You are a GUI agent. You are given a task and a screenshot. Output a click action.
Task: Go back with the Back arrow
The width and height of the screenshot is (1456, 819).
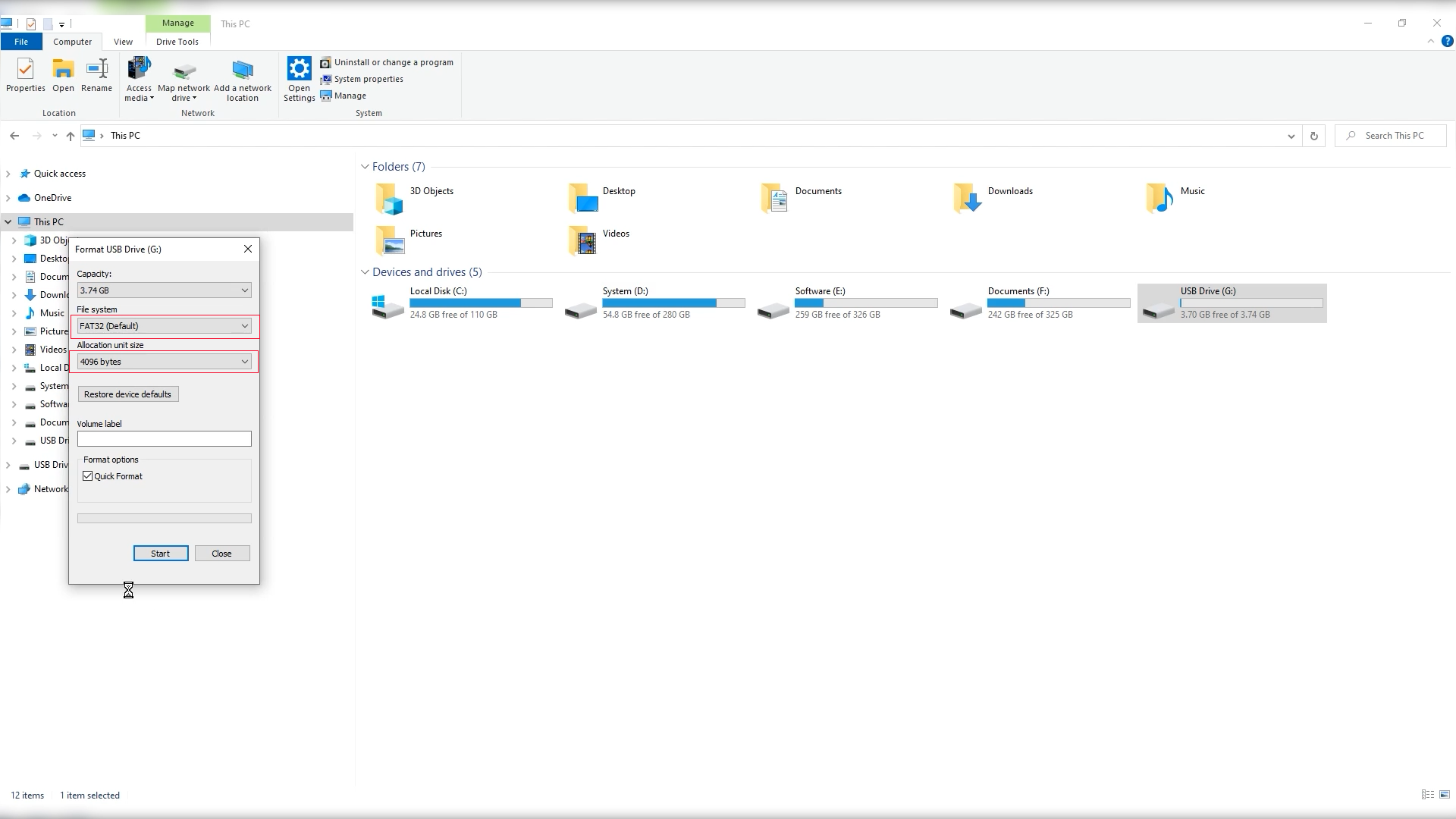point(14,136)
